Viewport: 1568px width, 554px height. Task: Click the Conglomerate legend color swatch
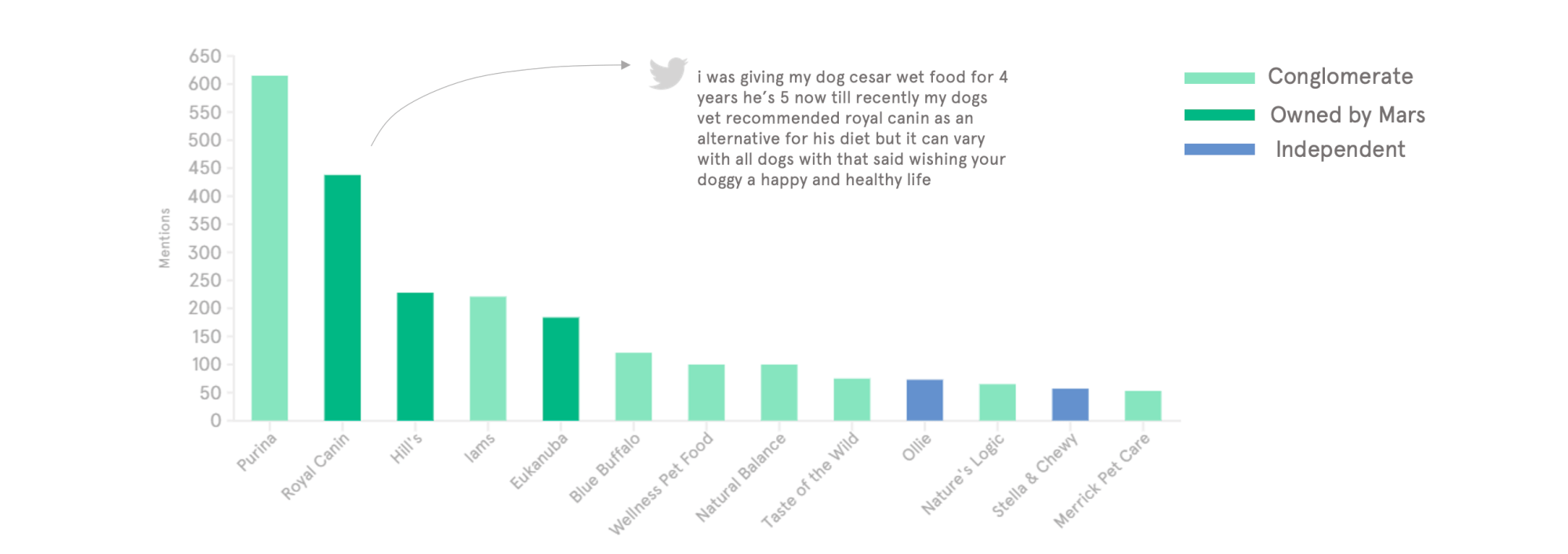[x=1219, y=78]
